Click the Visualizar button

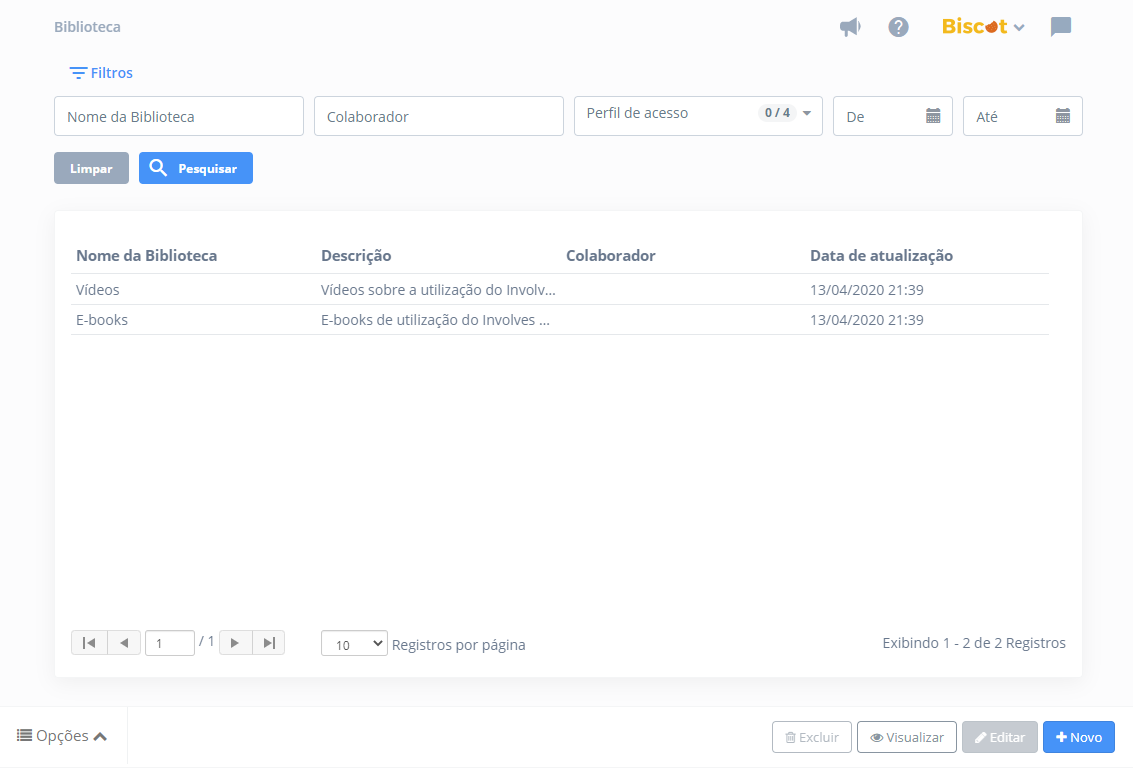coord(907,737)
